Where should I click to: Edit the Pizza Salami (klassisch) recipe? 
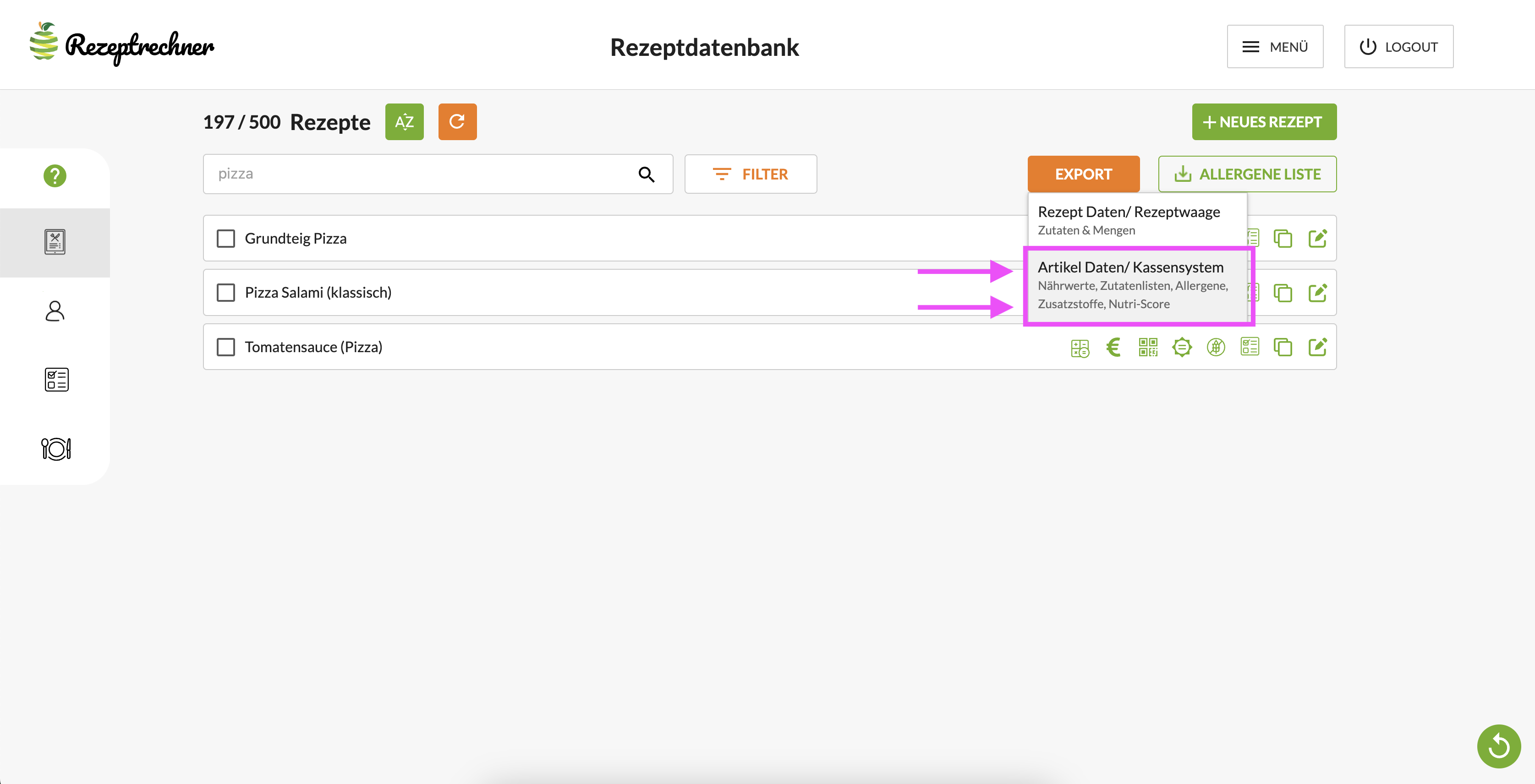[x=1317, y=293]
